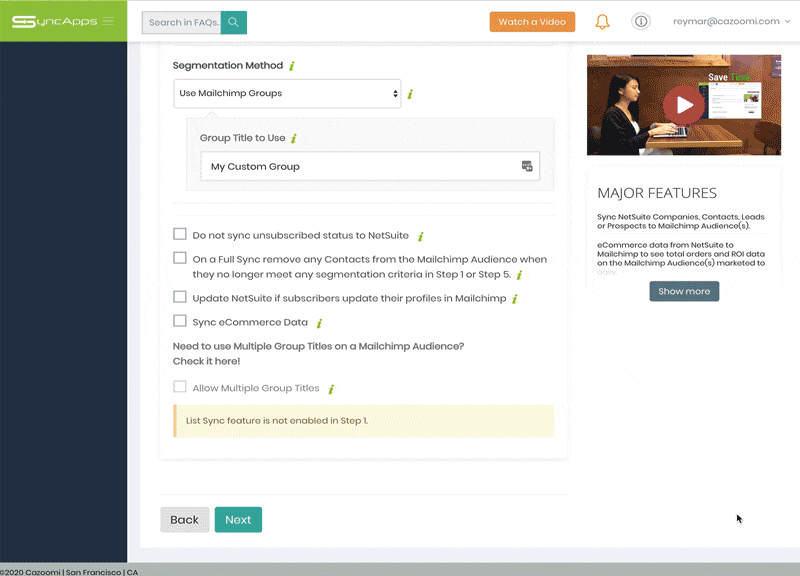This screenshot has height=576, width=800.
Task: Expand the reymar@cazoomi.com account menu
Action: (x=731, y=21)
